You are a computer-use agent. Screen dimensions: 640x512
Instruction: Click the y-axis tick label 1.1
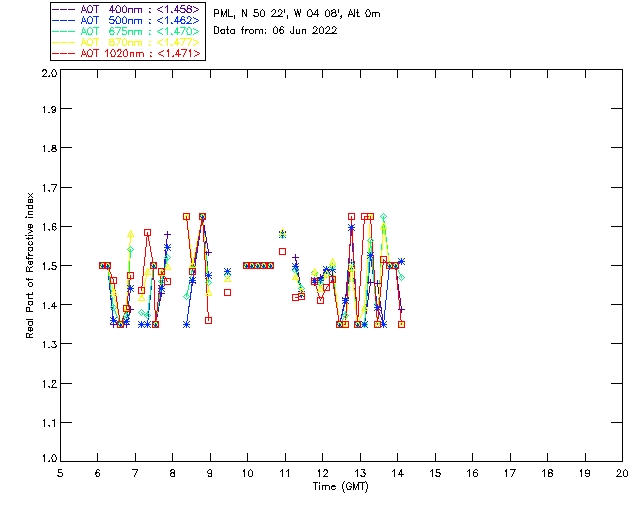(49, 423)
